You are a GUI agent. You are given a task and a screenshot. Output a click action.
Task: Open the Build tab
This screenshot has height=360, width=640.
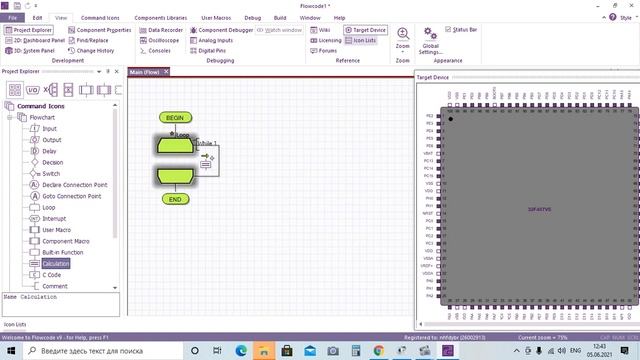pos(280,18)
